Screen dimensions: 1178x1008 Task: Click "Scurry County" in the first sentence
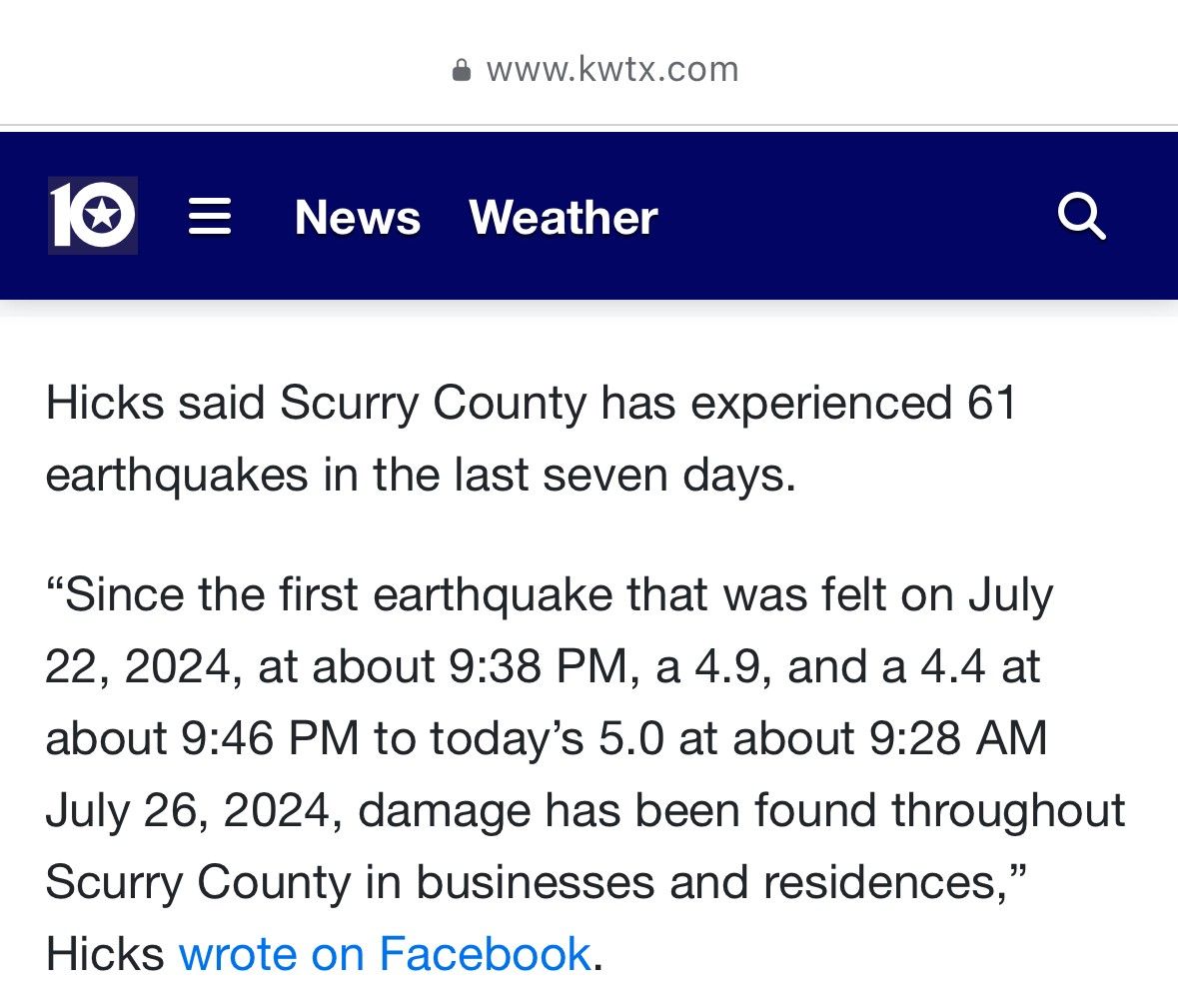click(x=433, y=404)
